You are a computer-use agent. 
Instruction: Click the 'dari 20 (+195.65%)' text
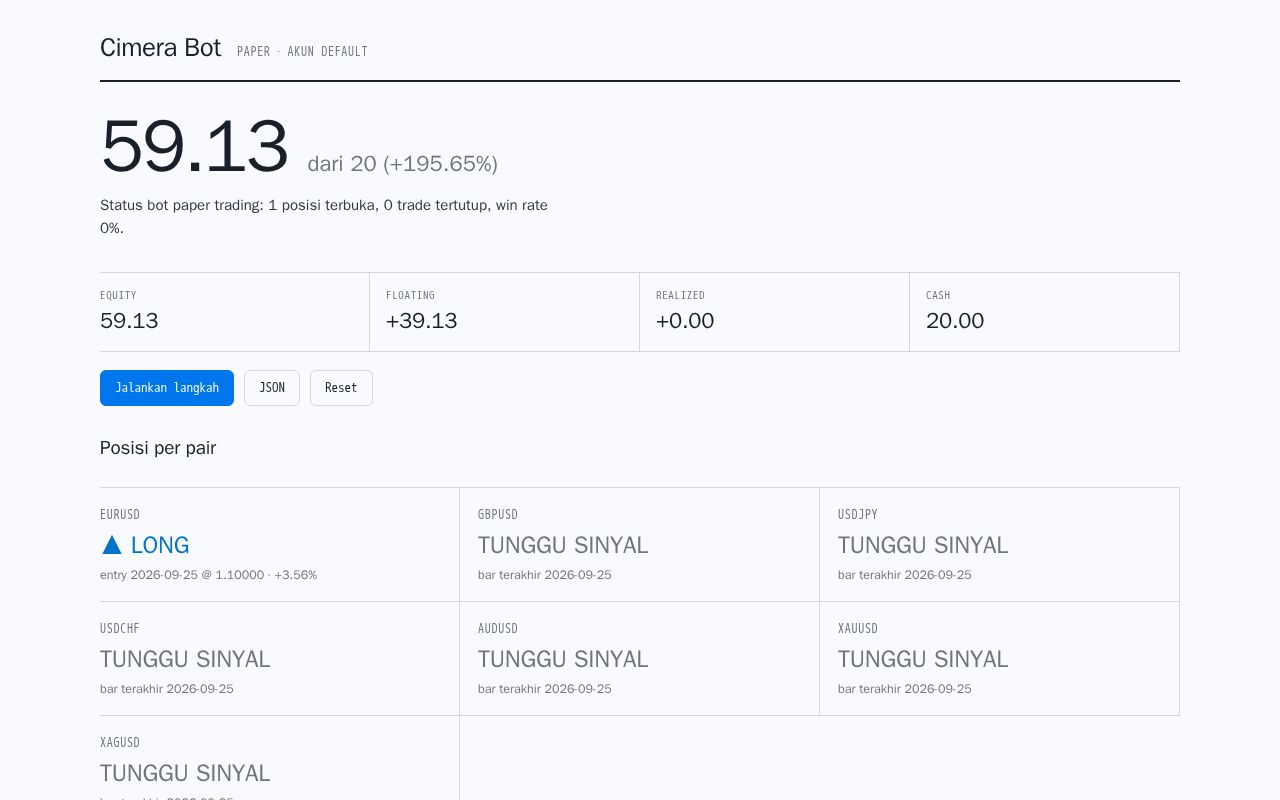click(402, 164)
